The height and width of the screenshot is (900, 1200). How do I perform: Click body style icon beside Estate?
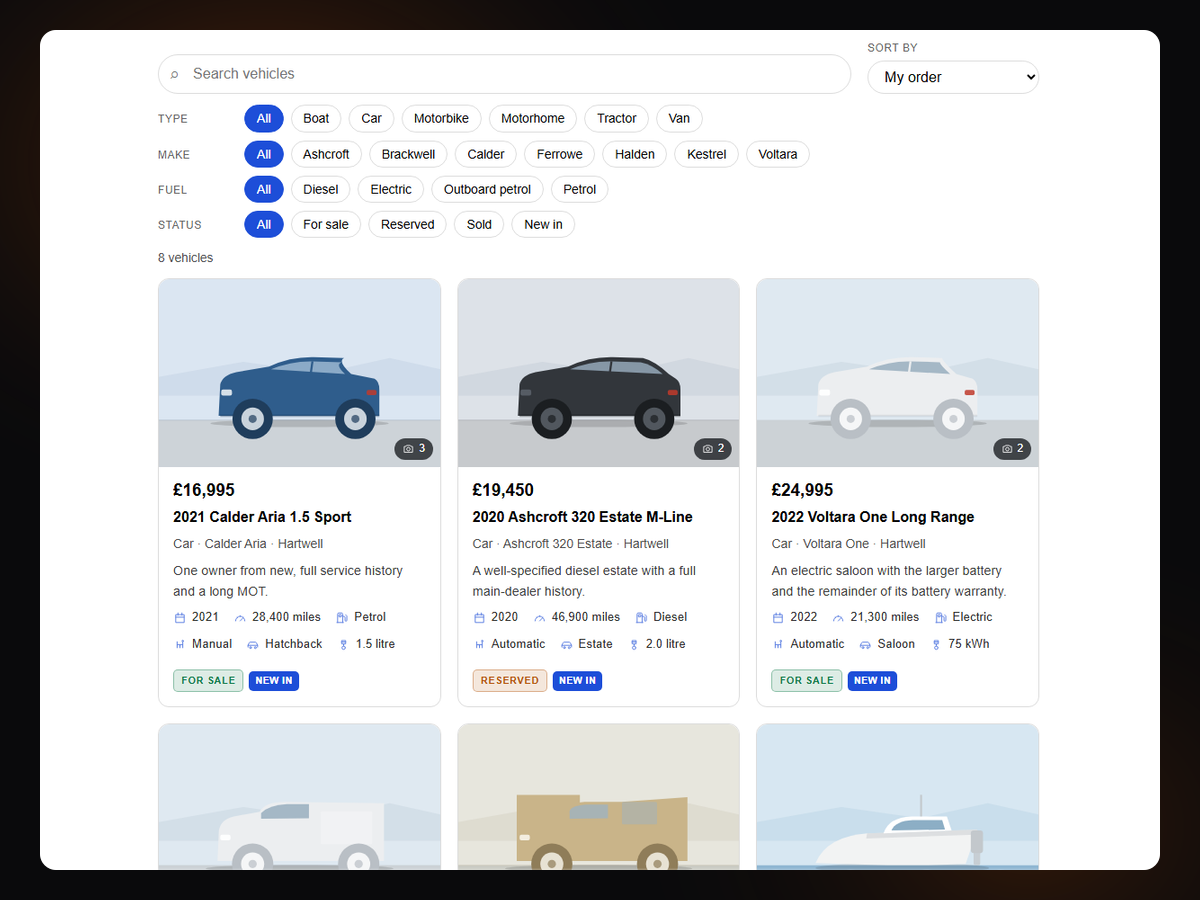pyautogui.click(x=567, y=645)
